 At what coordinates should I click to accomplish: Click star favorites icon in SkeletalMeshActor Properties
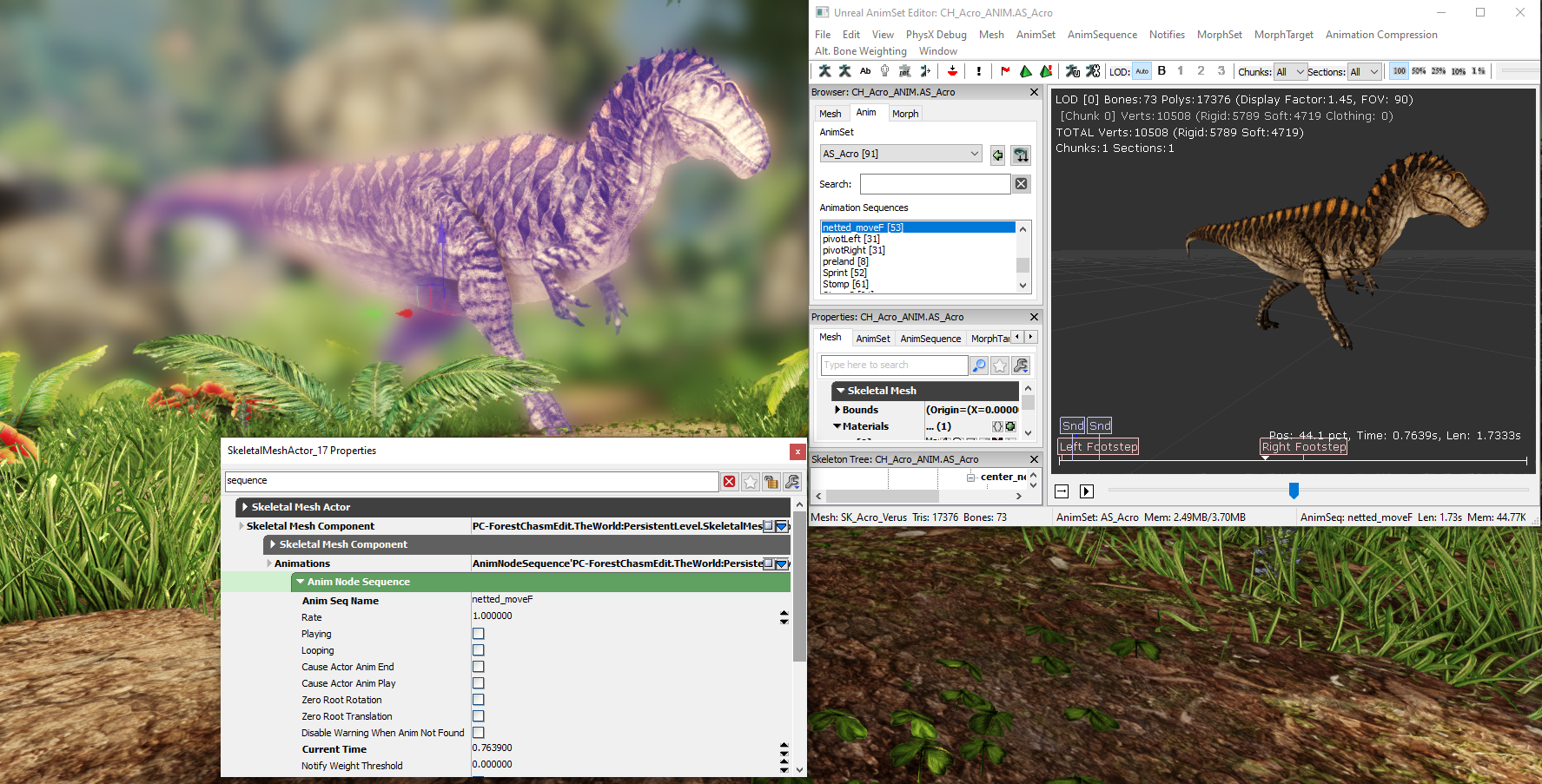point(751,482)
